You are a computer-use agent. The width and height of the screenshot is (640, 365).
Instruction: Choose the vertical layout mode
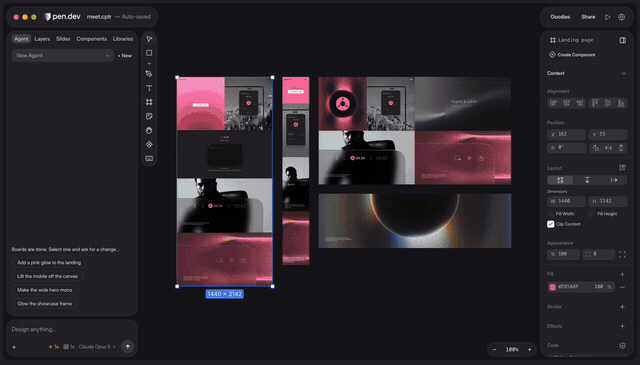pyautogui.click(x=587, y=180)
